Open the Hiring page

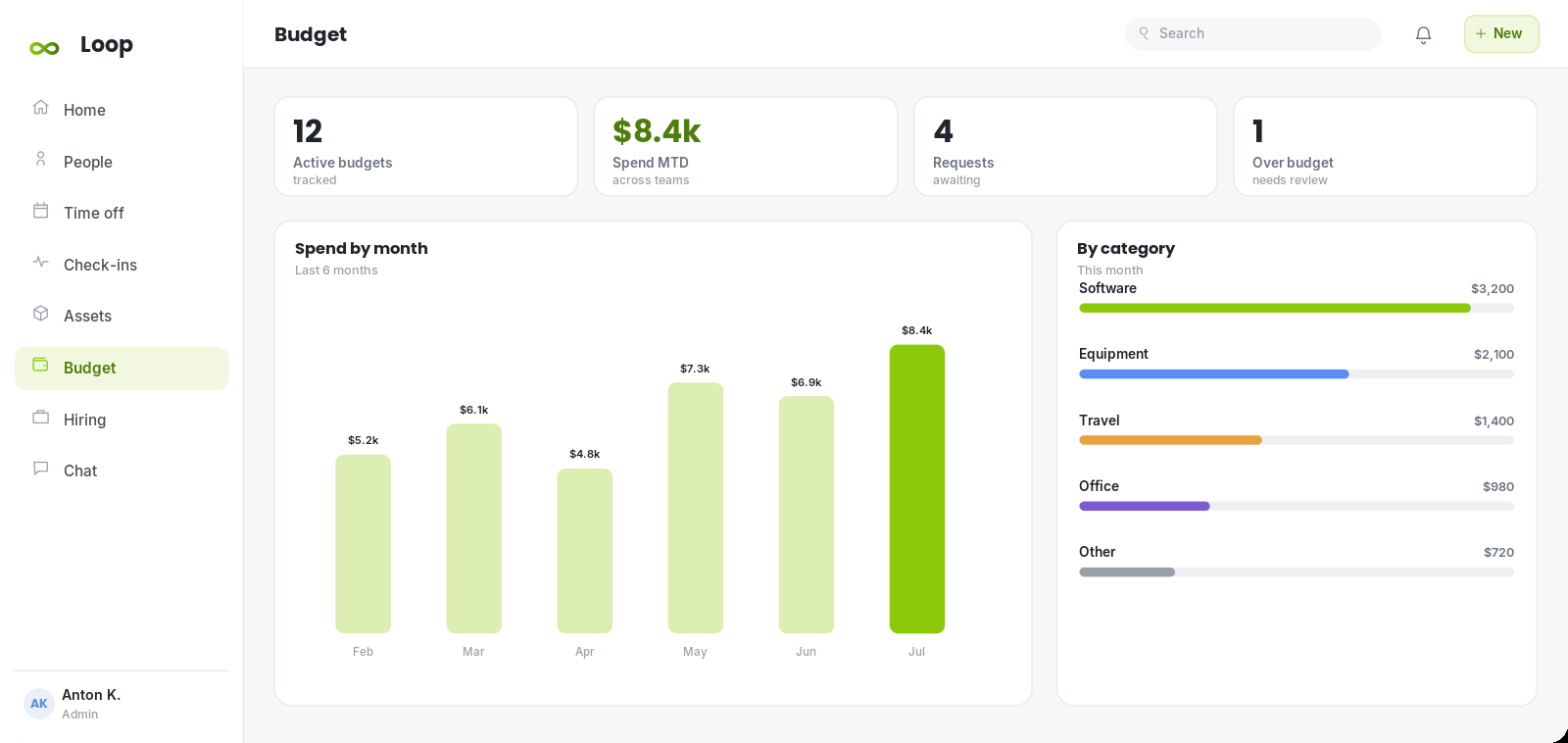122,420
